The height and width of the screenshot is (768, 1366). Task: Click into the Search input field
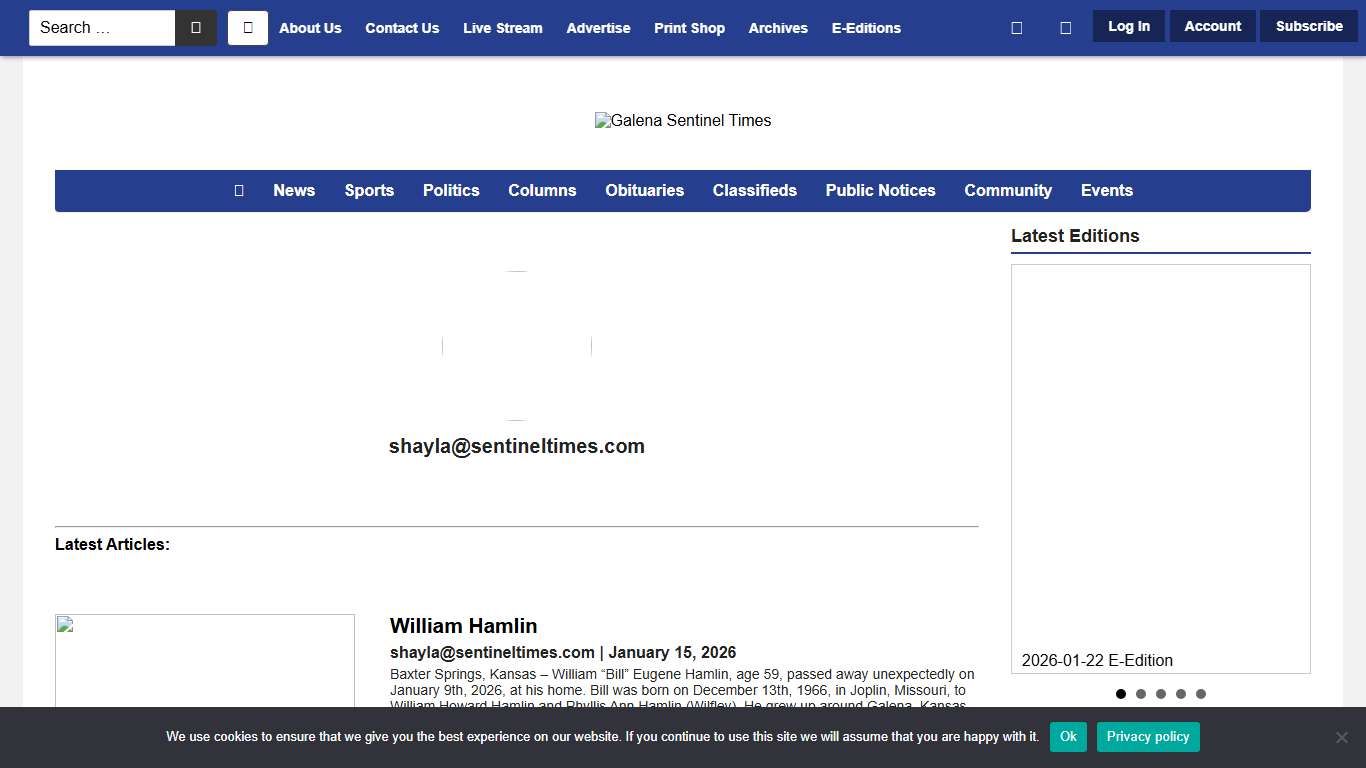(x=102, y=28)
